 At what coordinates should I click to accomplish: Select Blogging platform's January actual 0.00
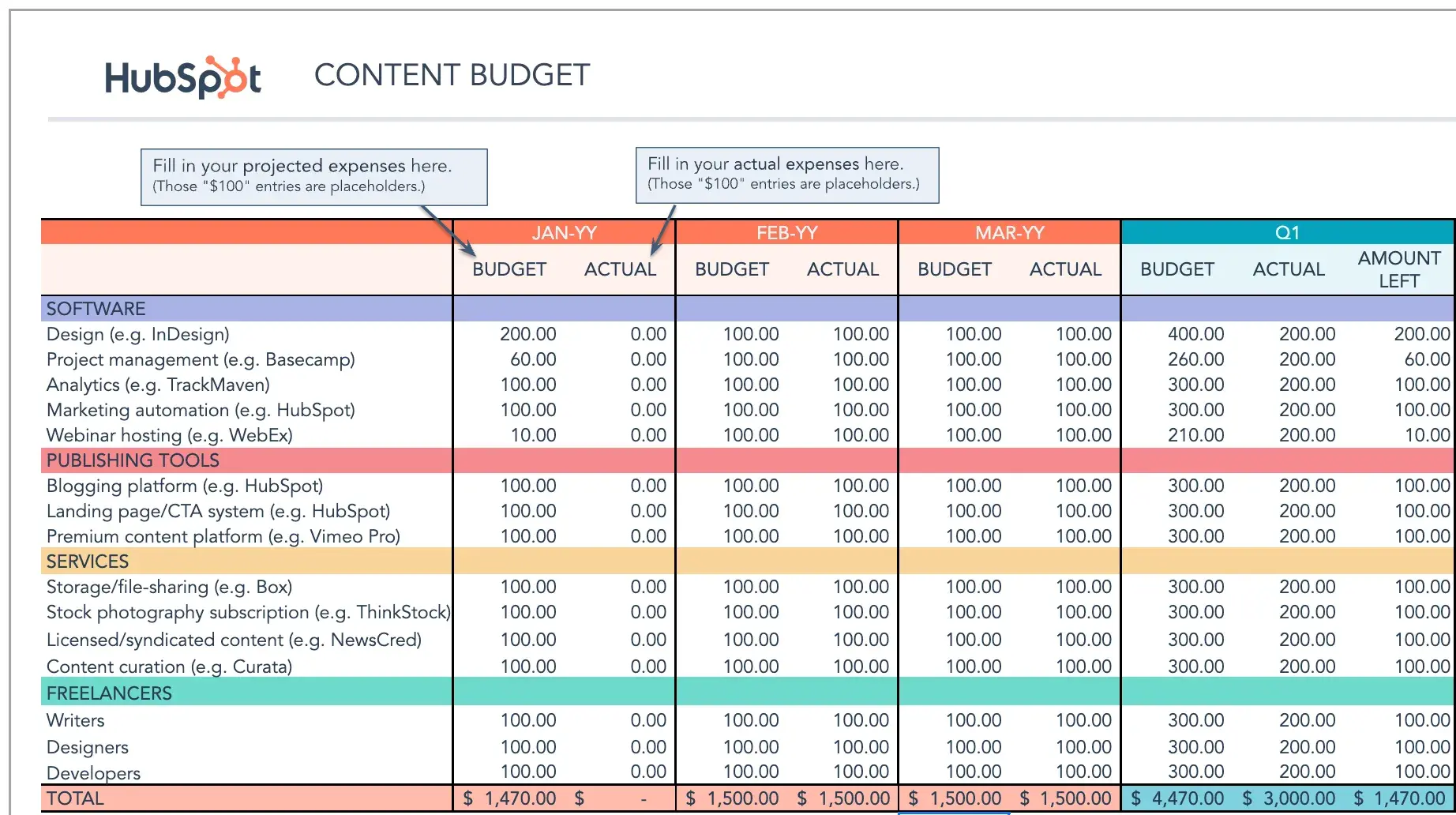648,486
